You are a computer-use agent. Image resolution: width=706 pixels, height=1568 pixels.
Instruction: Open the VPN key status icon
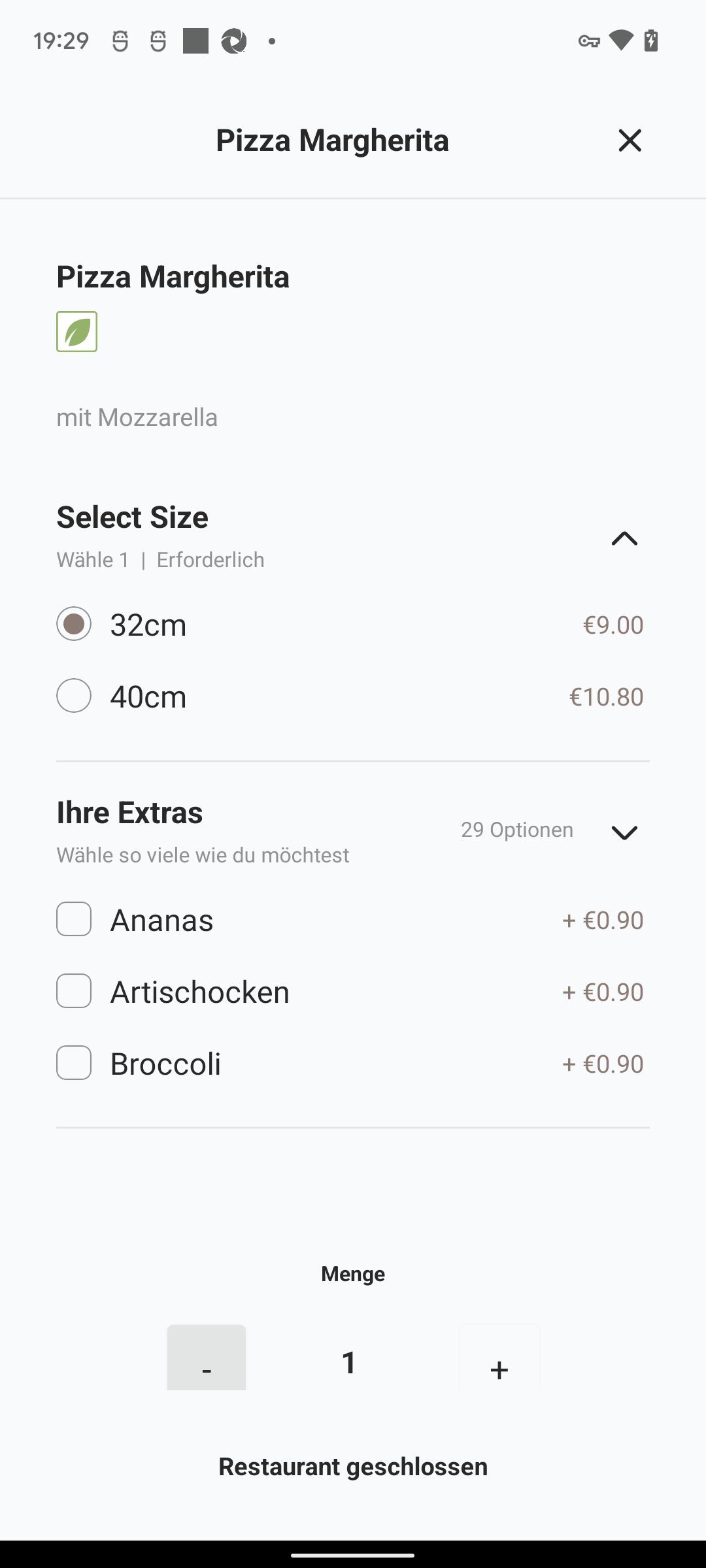point(589,41)
